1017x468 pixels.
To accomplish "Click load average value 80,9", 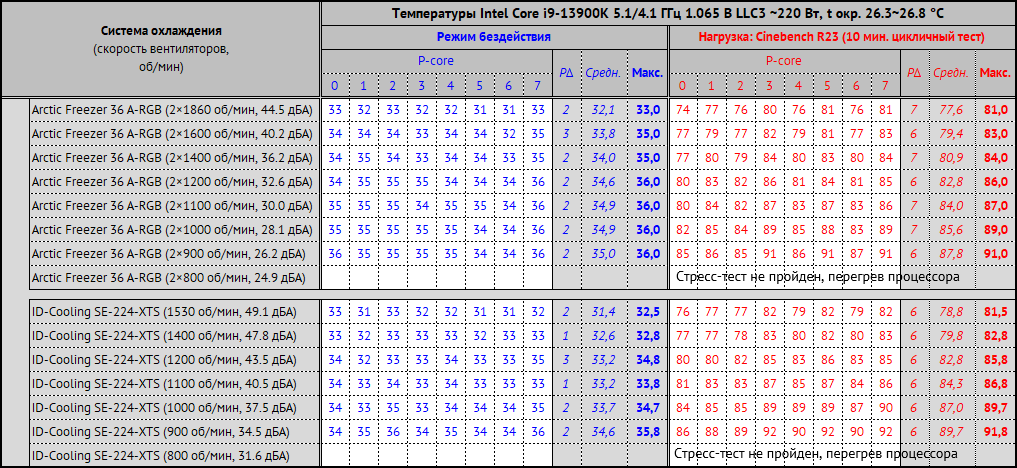I will click(x=951, y=158).
